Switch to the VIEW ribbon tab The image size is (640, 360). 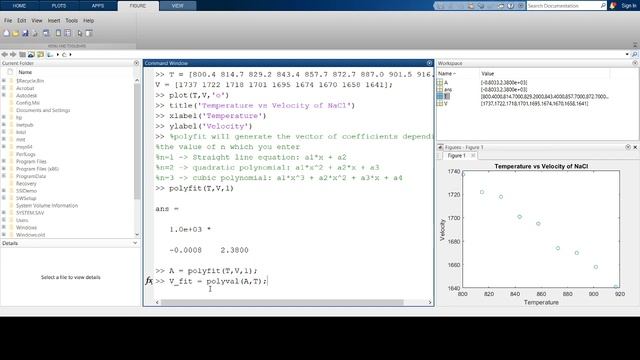point(178,6)
